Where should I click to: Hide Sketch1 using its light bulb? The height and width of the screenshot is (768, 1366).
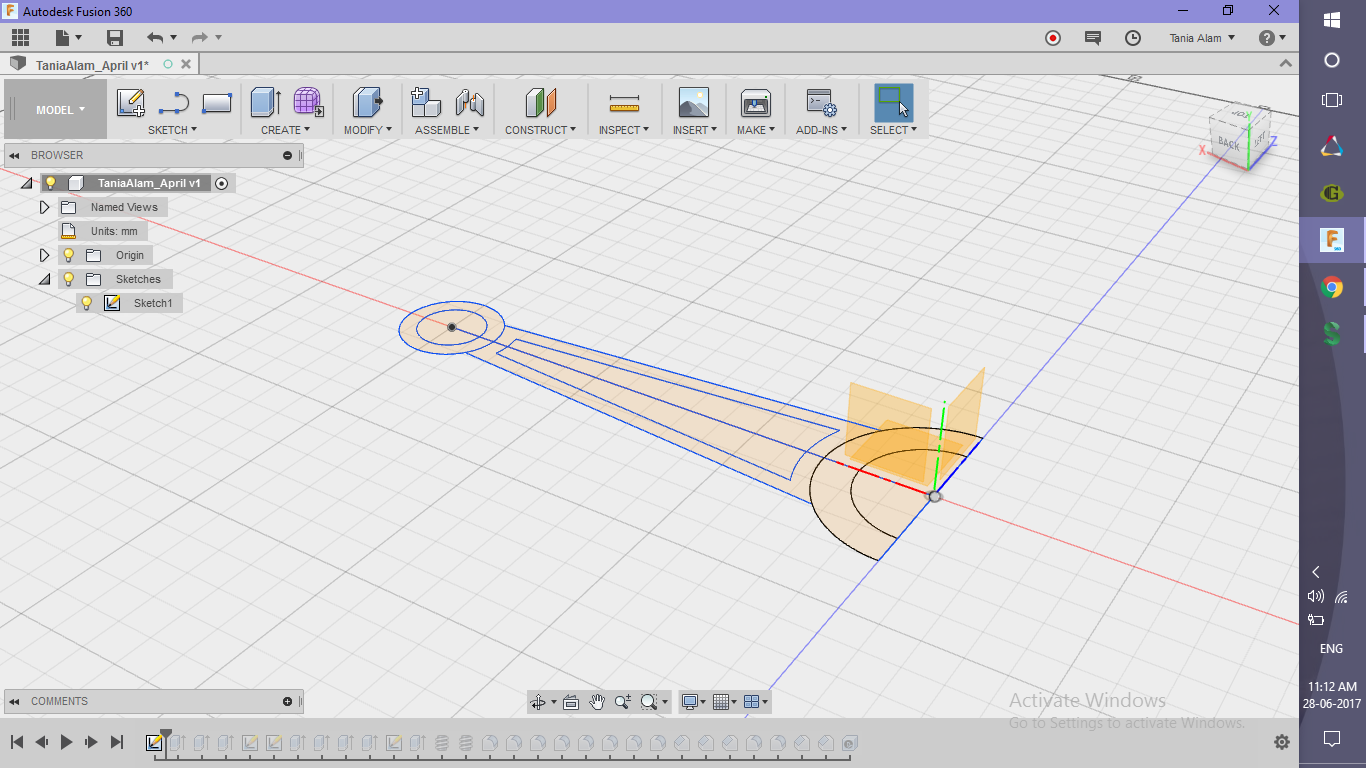click(x=87, y=303)
